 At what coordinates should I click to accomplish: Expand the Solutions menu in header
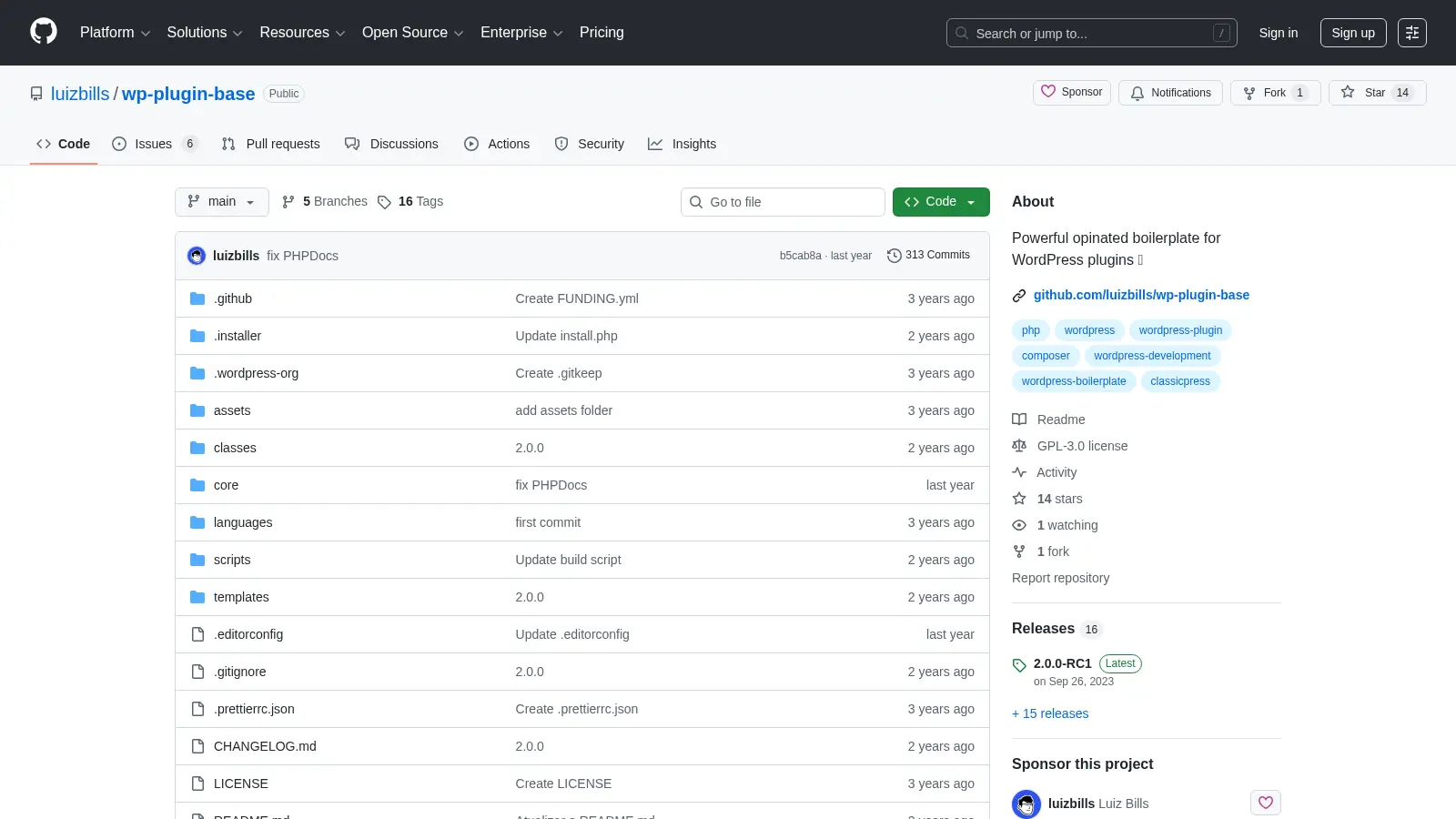pyautogui.click(x=205, y=33)
